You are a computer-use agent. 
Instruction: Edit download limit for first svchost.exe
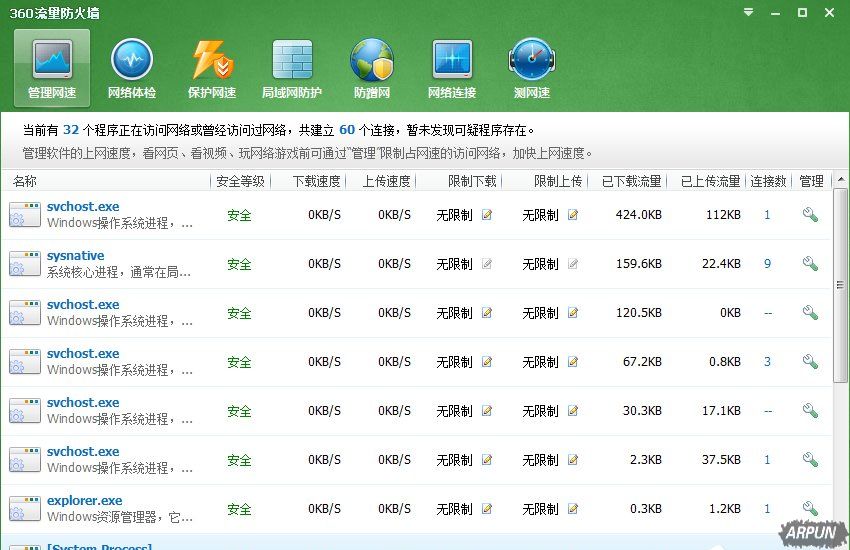point(487,215)
